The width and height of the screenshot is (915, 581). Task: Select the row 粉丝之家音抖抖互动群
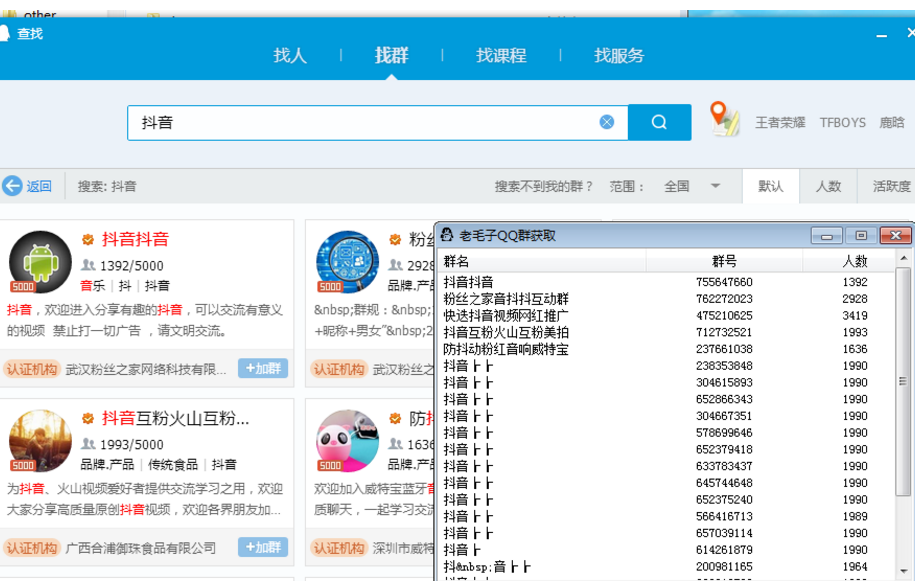click(x=665, y=299)
